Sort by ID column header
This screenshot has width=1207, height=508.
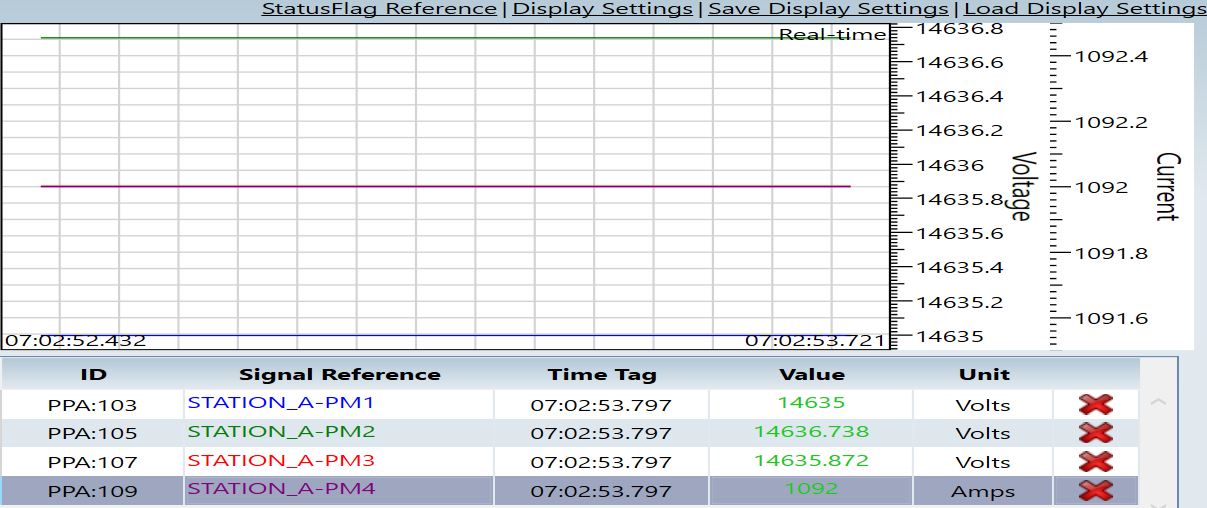point(93,375)
